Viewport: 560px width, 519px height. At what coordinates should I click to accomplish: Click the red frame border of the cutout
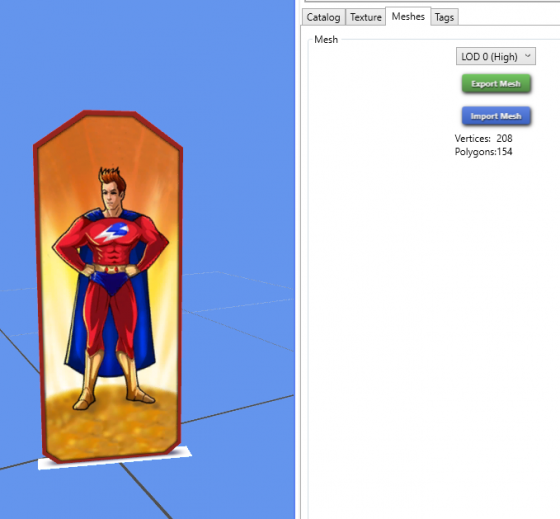click(x=36, y=286)
